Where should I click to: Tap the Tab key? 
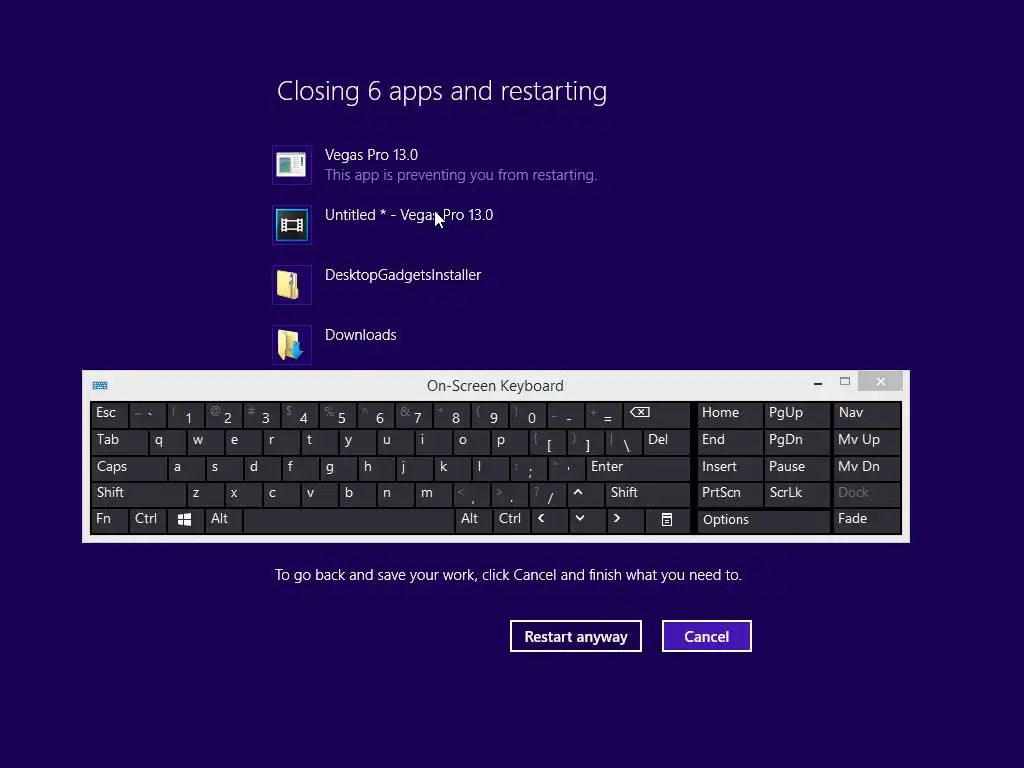[119, 441]
